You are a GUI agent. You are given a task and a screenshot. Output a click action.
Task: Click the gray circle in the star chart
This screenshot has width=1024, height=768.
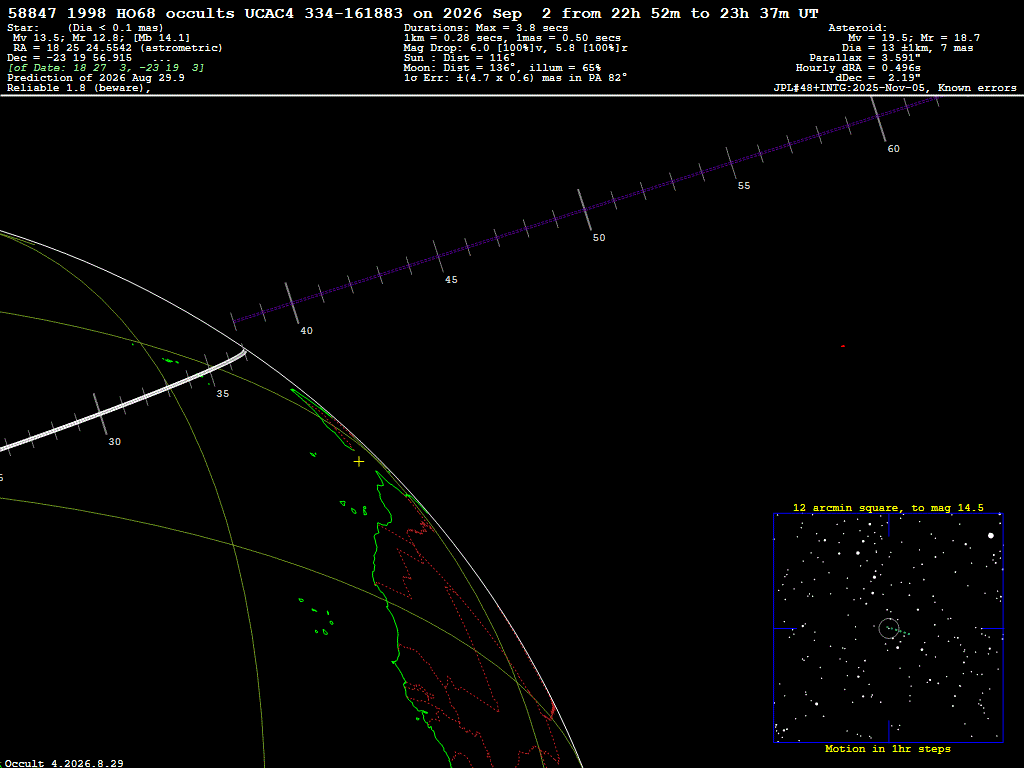pyautogui.click(x=889, y=628)
